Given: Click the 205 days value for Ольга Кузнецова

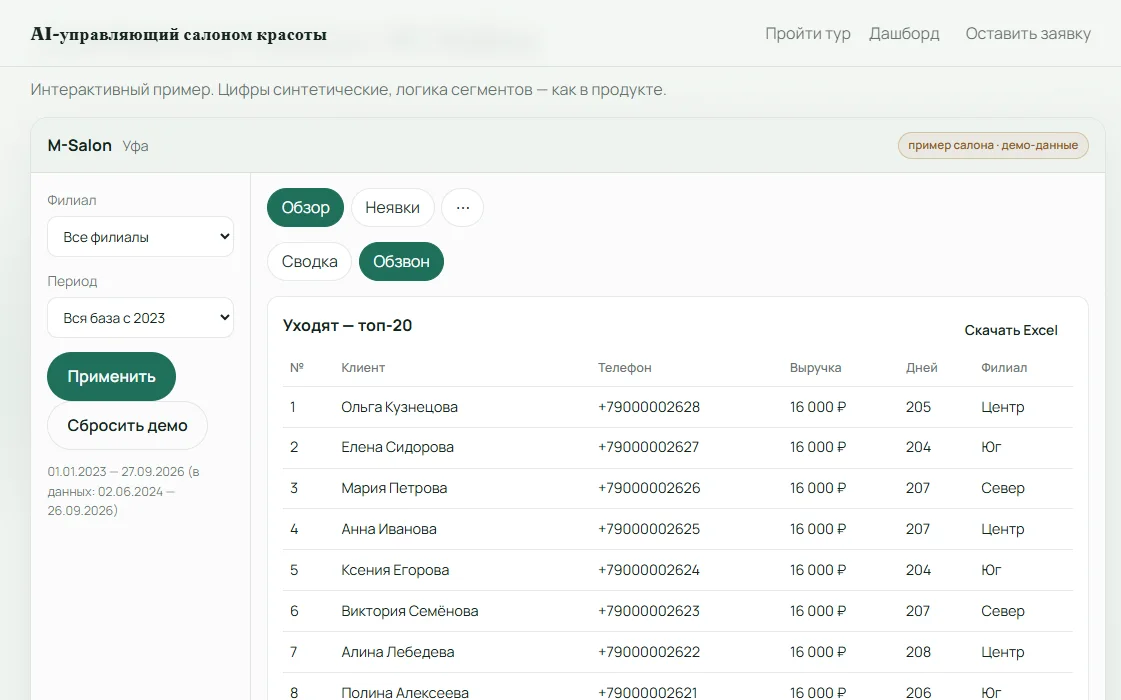Looking at the screenshot, I should 918,407.
